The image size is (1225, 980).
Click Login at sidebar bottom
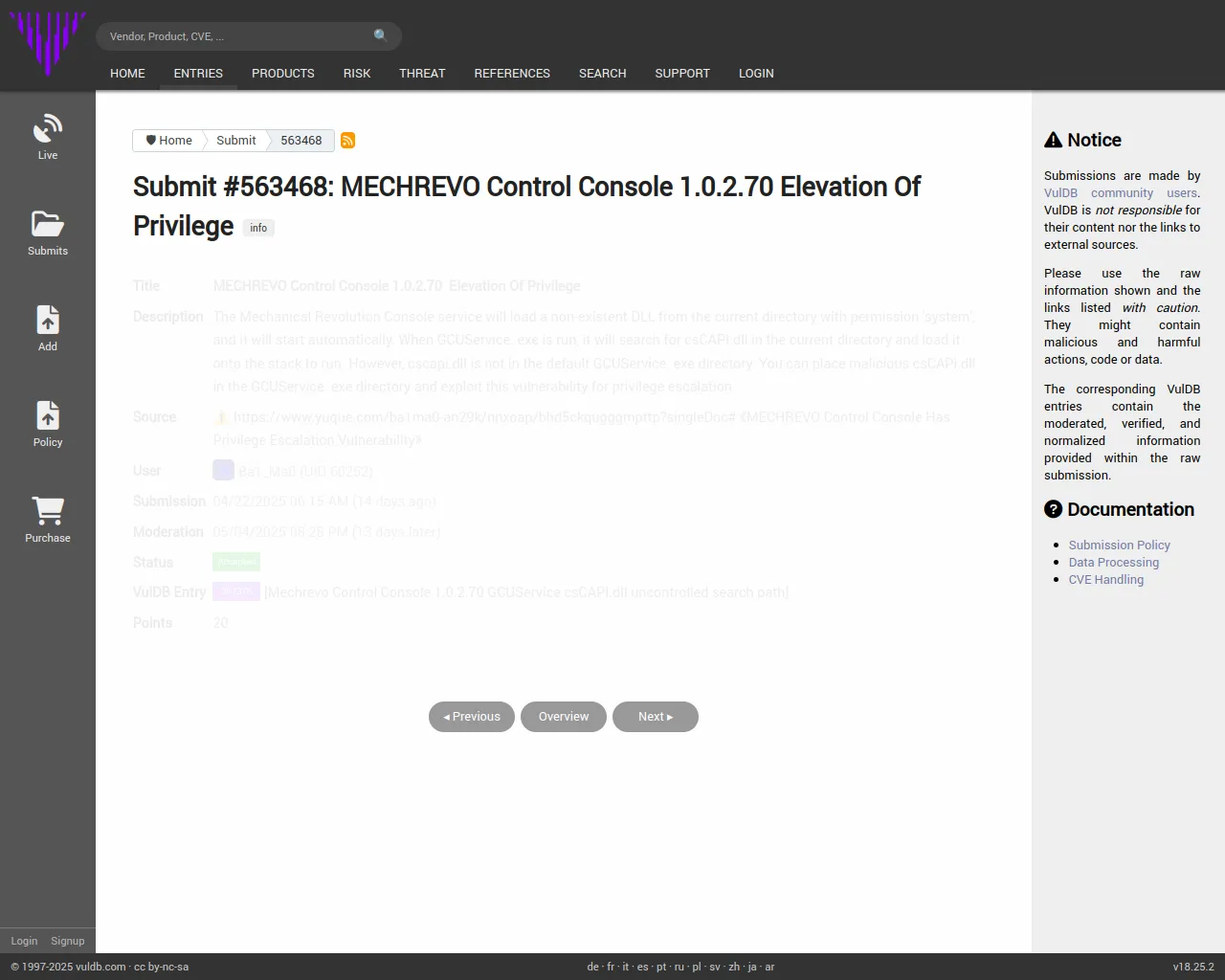point(24,941)
